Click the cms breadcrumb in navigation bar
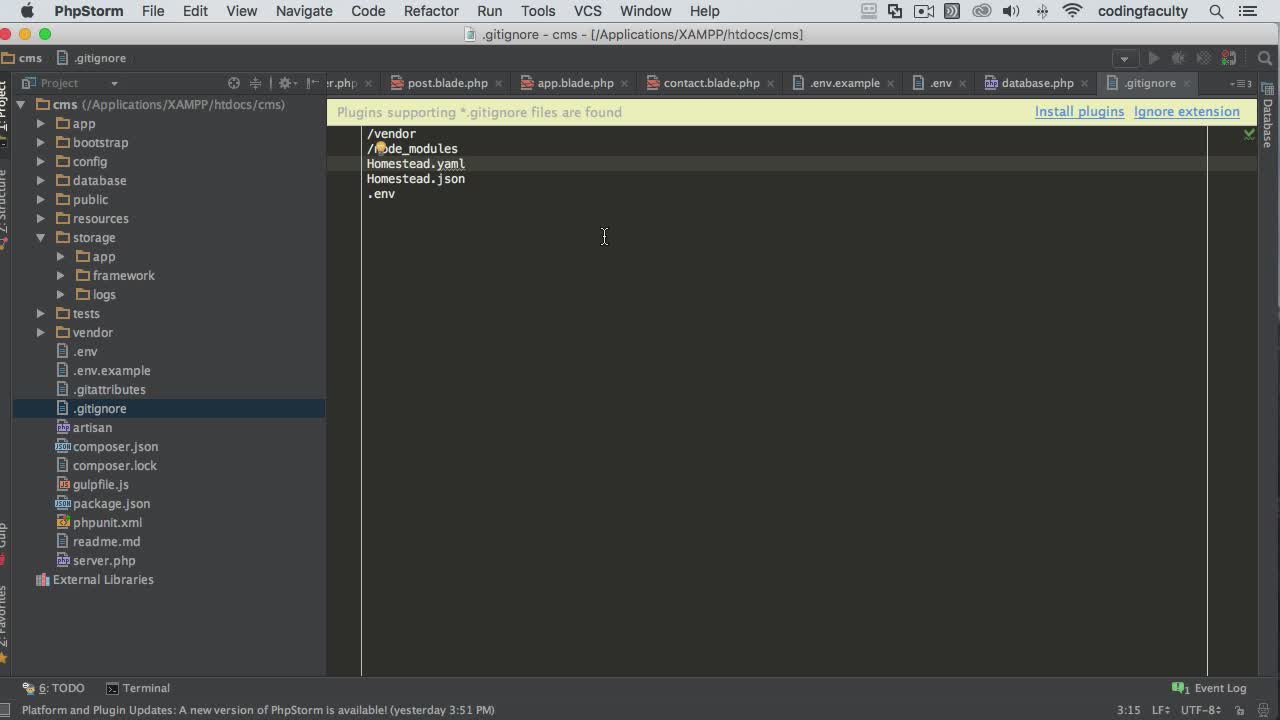Screen dimensions: 1280x720 22,58
